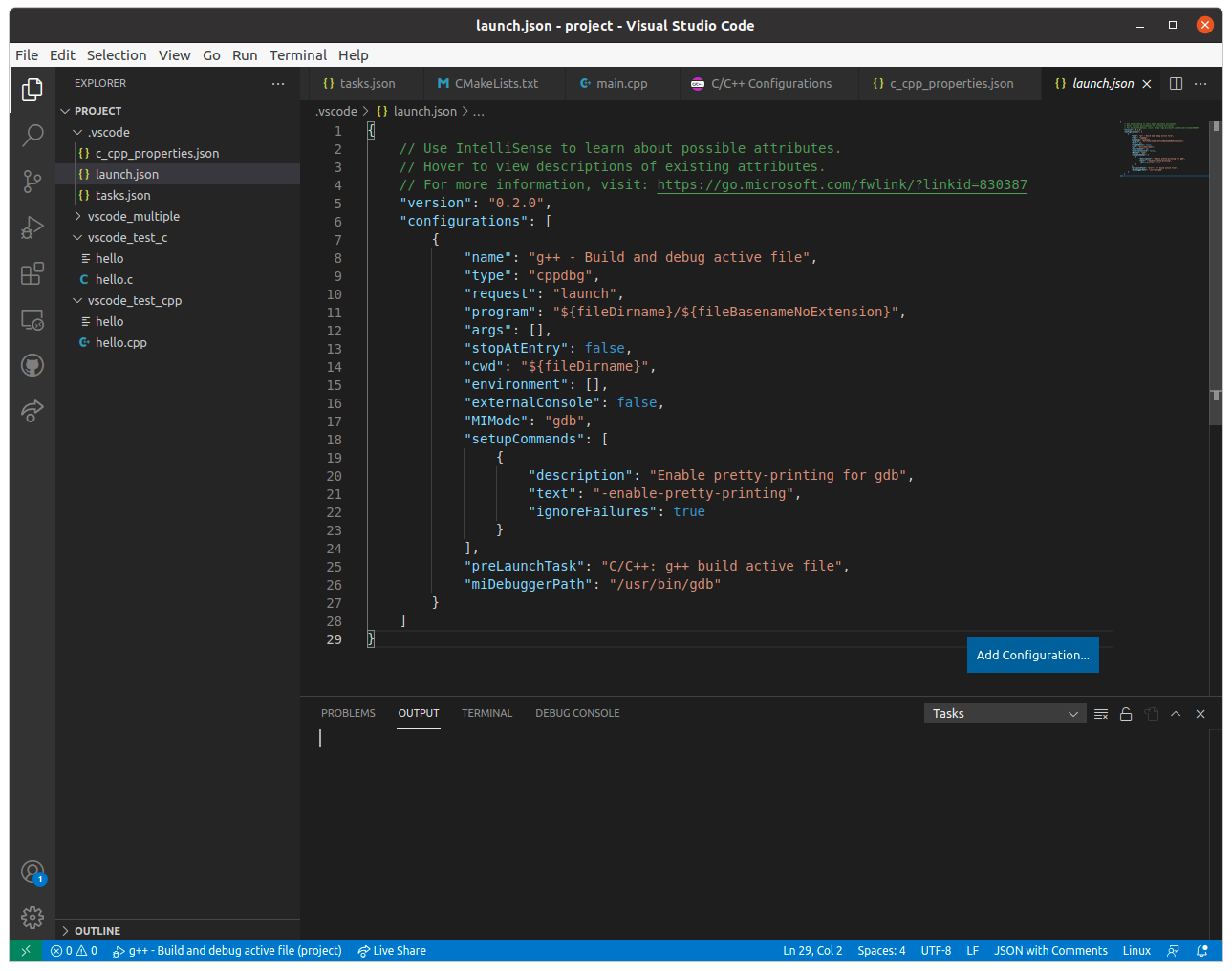The height and width of the screenshot is (971, 1232).
Task: Follow the go.microsoft.com fwlink URL
Action: pos(842,185)
